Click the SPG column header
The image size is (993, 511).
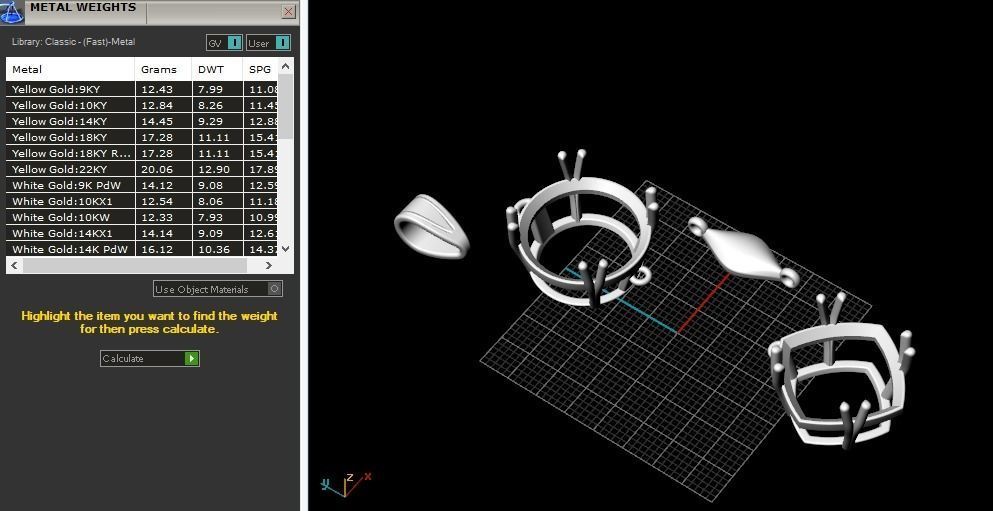click(260, 69)
